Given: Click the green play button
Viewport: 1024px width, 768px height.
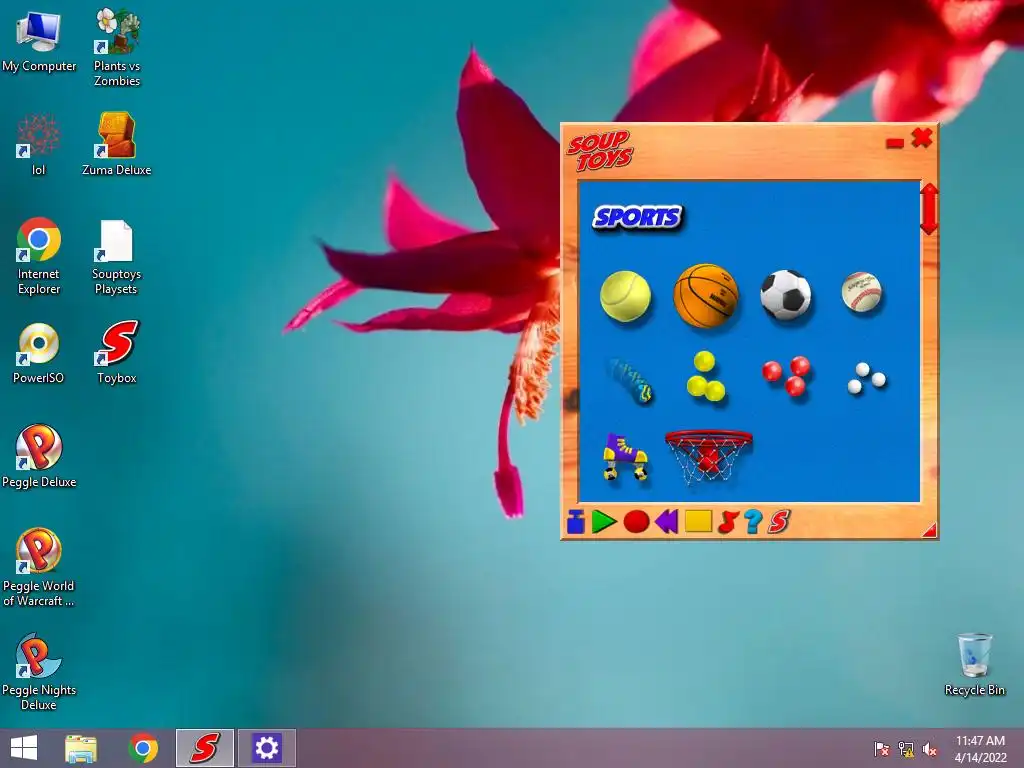Looking at the screenshot, I should (x=604, y=522).
